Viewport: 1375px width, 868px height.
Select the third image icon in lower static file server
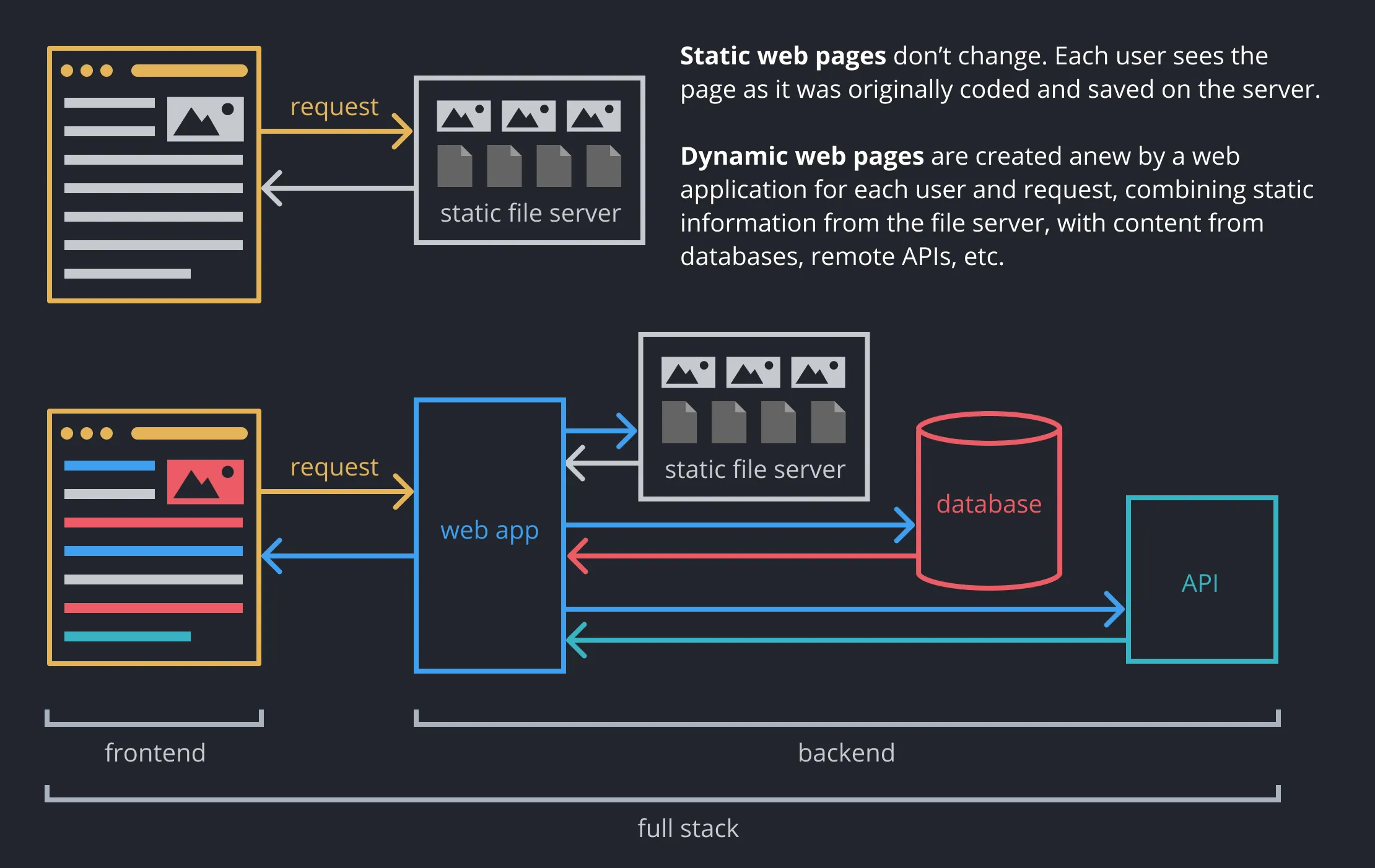pyautogui.click(x=819, y=372)
